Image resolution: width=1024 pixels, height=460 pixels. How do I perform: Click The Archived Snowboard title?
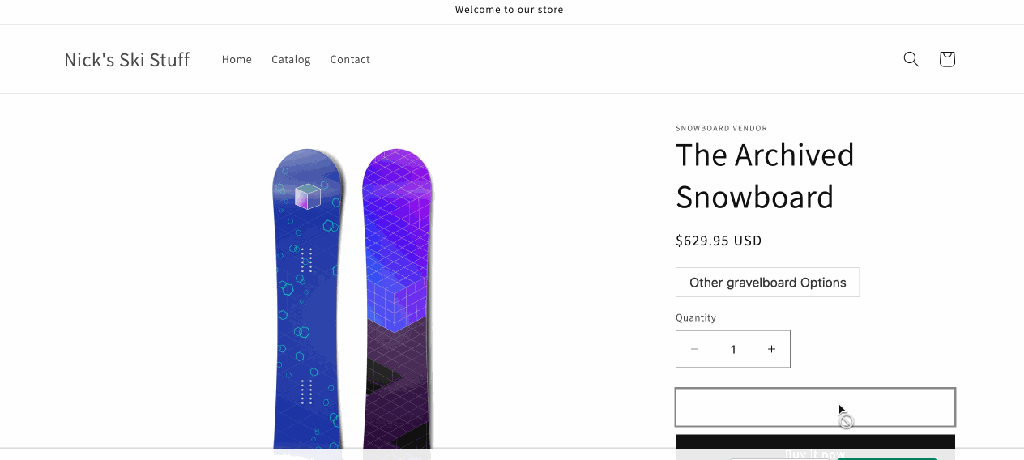(x=765, y=175)
